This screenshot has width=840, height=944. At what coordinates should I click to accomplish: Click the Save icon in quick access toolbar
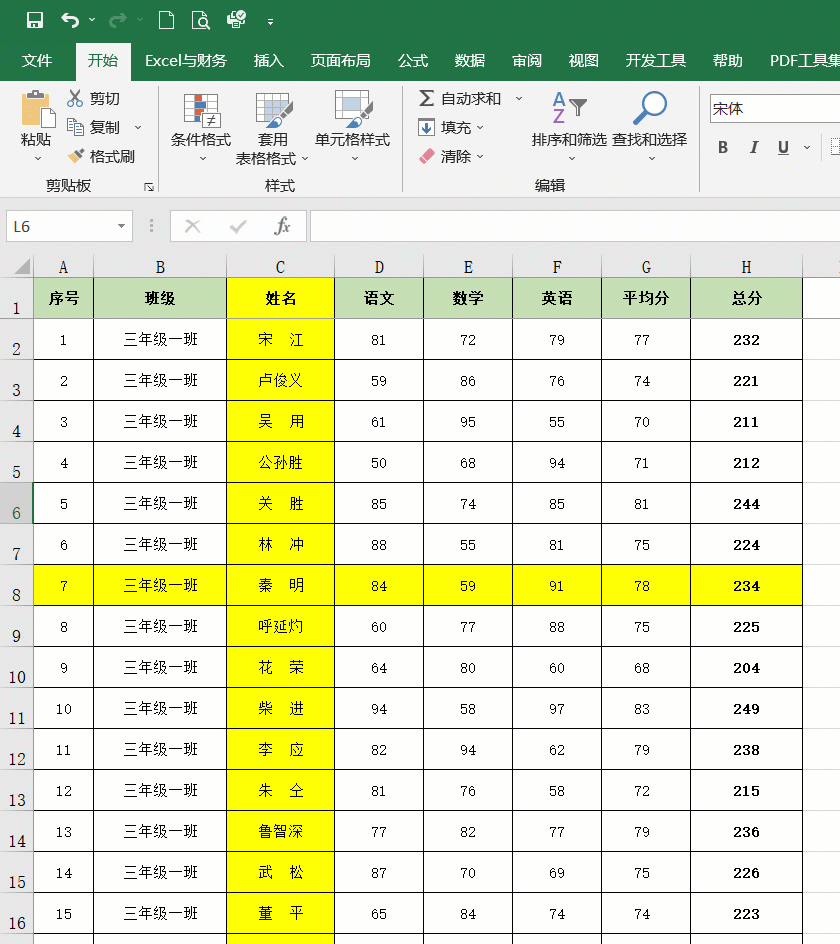[x=35, y=20]
